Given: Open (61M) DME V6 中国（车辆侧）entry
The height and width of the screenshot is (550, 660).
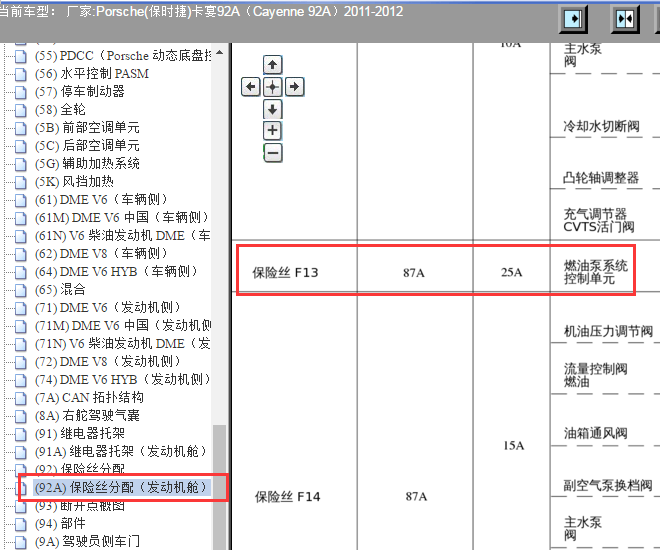Looking at the screenshot, I should click(122, 218).
